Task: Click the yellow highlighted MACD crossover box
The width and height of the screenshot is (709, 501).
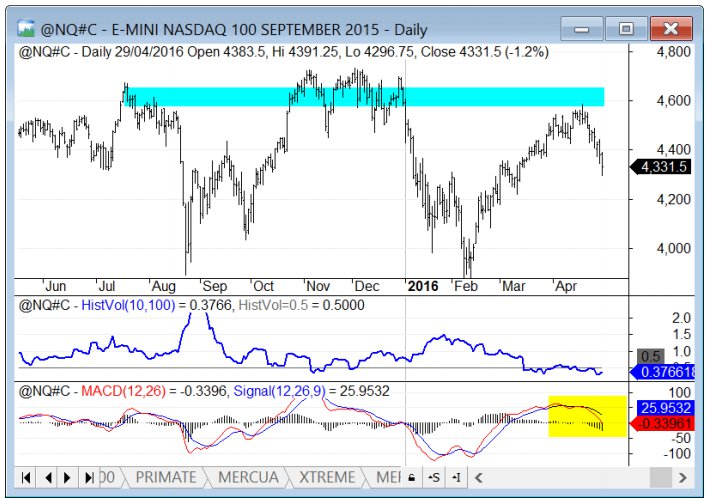Action: tap(587, 416)
